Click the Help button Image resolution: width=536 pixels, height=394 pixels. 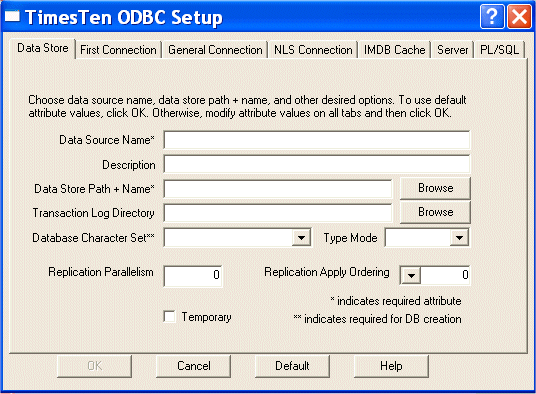click(391, 366)
